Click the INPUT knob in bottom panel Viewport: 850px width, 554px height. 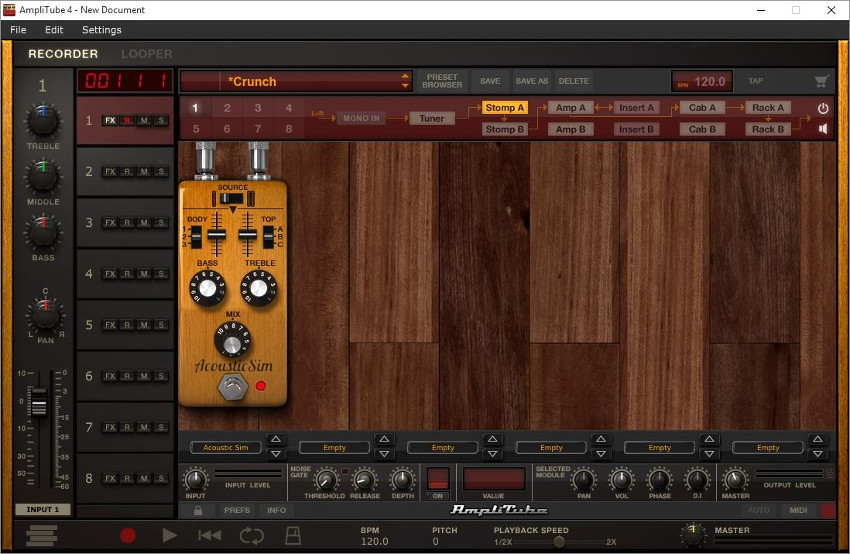click(x=195, y=480)
